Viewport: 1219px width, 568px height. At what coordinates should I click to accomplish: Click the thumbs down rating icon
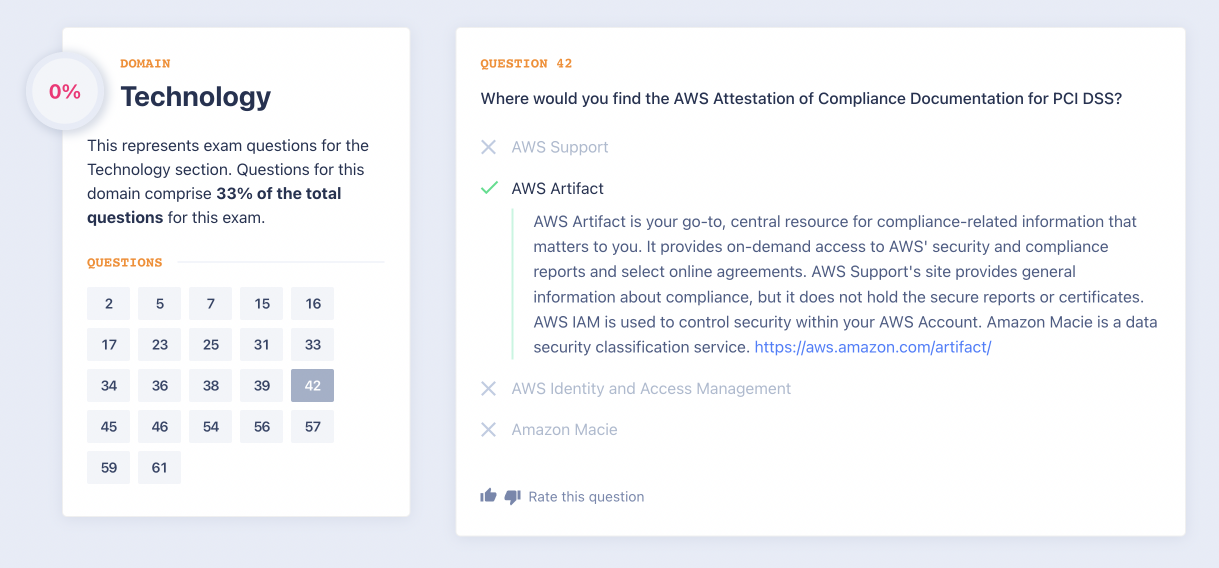click(513, 496)
